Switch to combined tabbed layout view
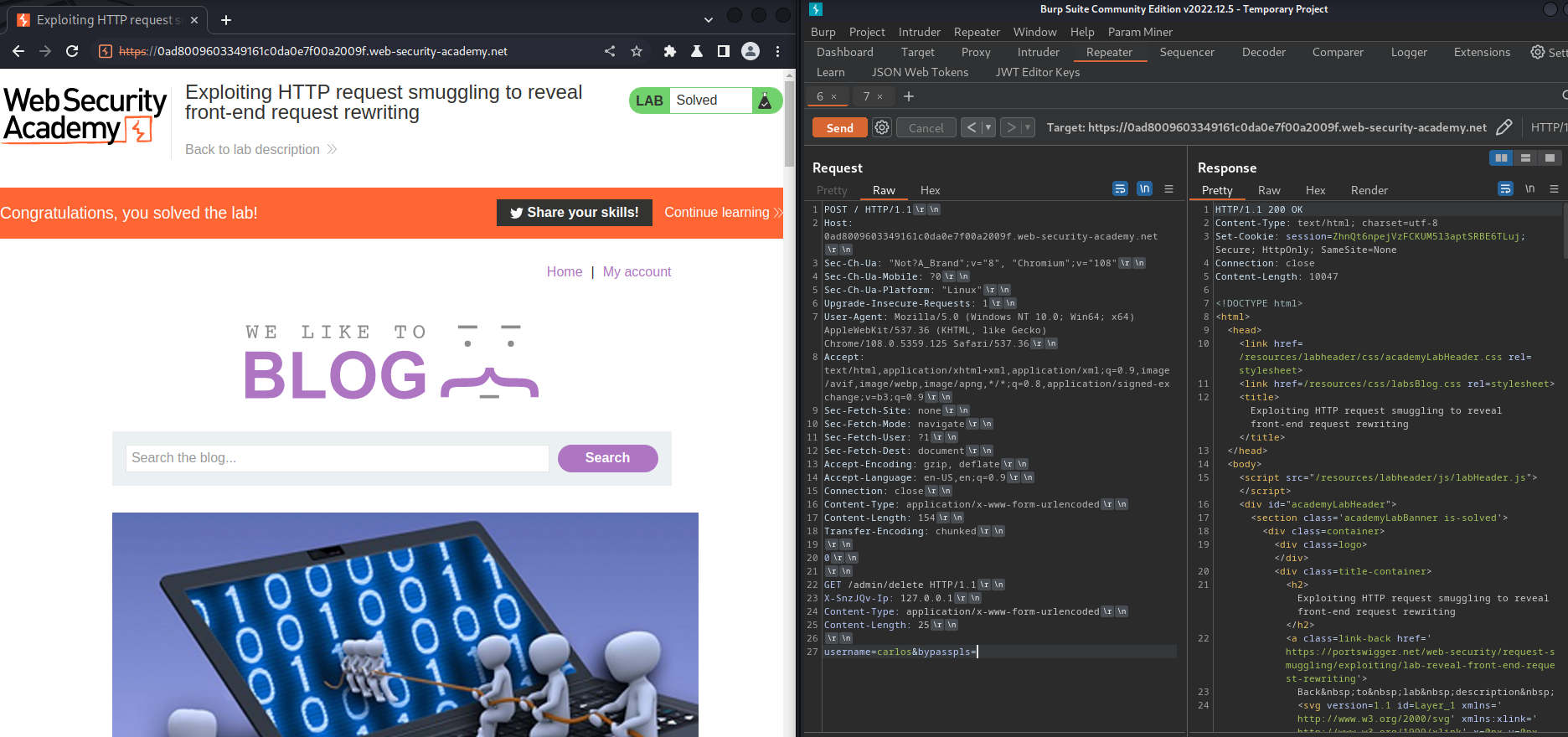1568x737 pixels. point(1550,157)
